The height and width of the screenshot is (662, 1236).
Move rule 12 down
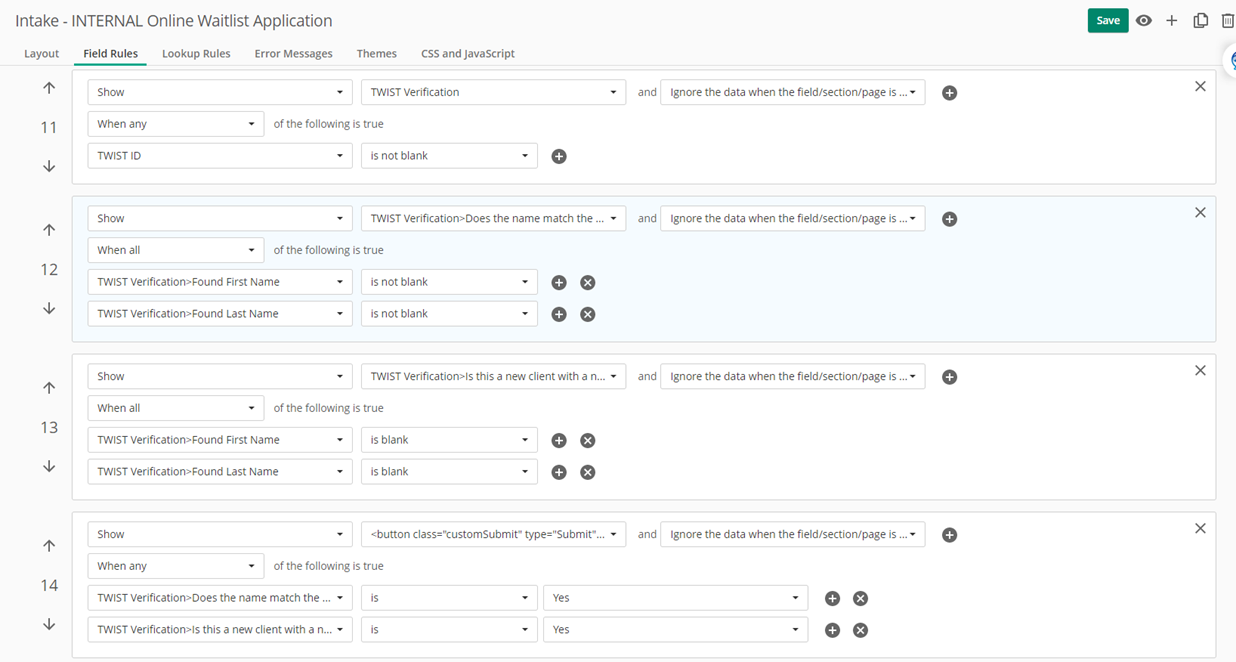pos(49,308)
